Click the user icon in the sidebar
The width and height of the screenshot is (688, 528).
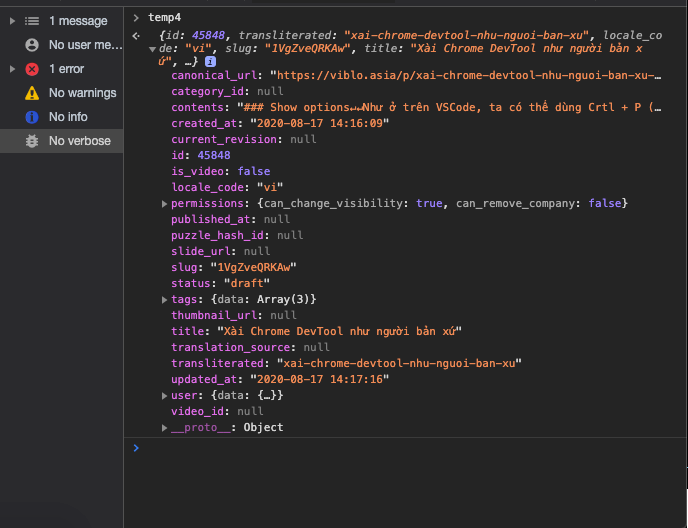tap(32, 44)
